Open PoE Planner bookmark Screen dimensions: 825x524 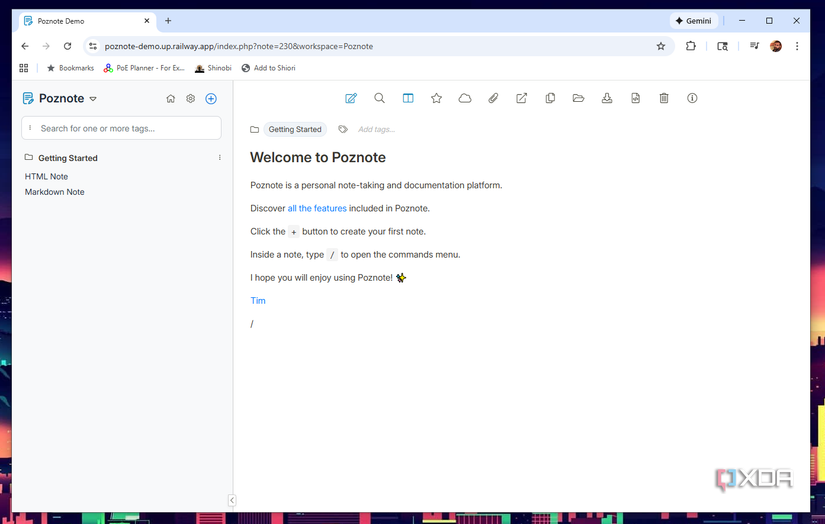click(144, 68)
